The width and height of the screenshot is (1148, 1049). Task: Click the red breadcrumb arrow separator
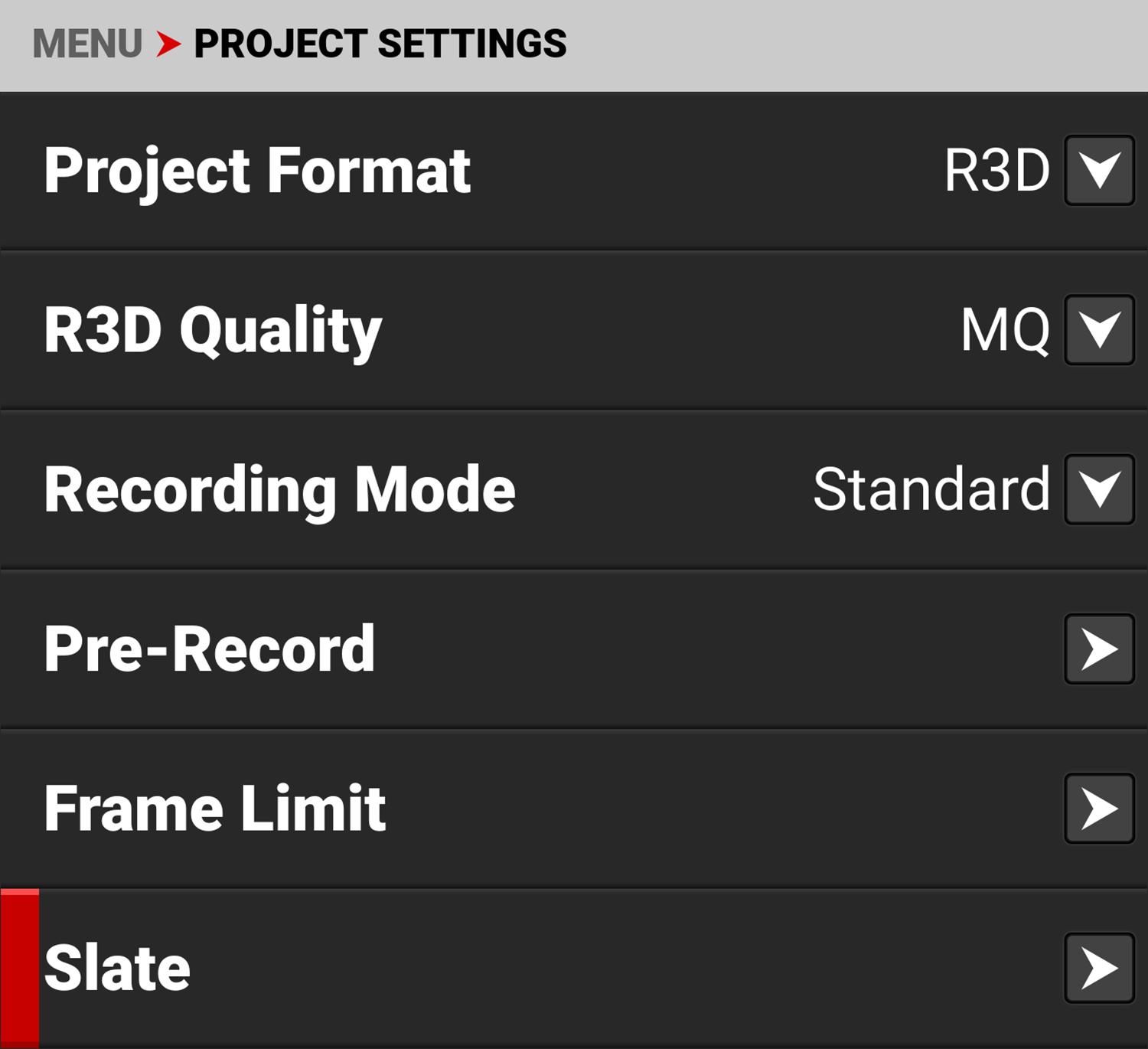pyautogui.click(x=168, y=44)
